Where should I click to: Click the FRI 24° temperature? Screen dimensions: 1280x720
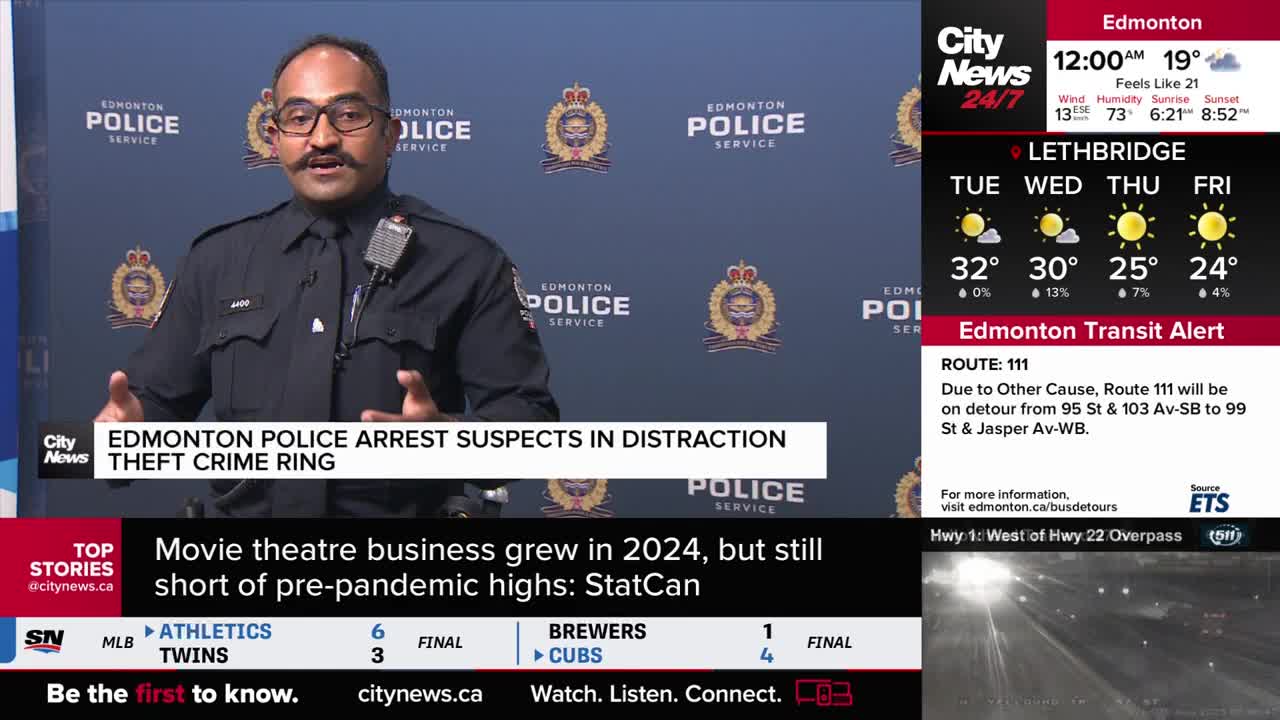(x=1213, y=268)
